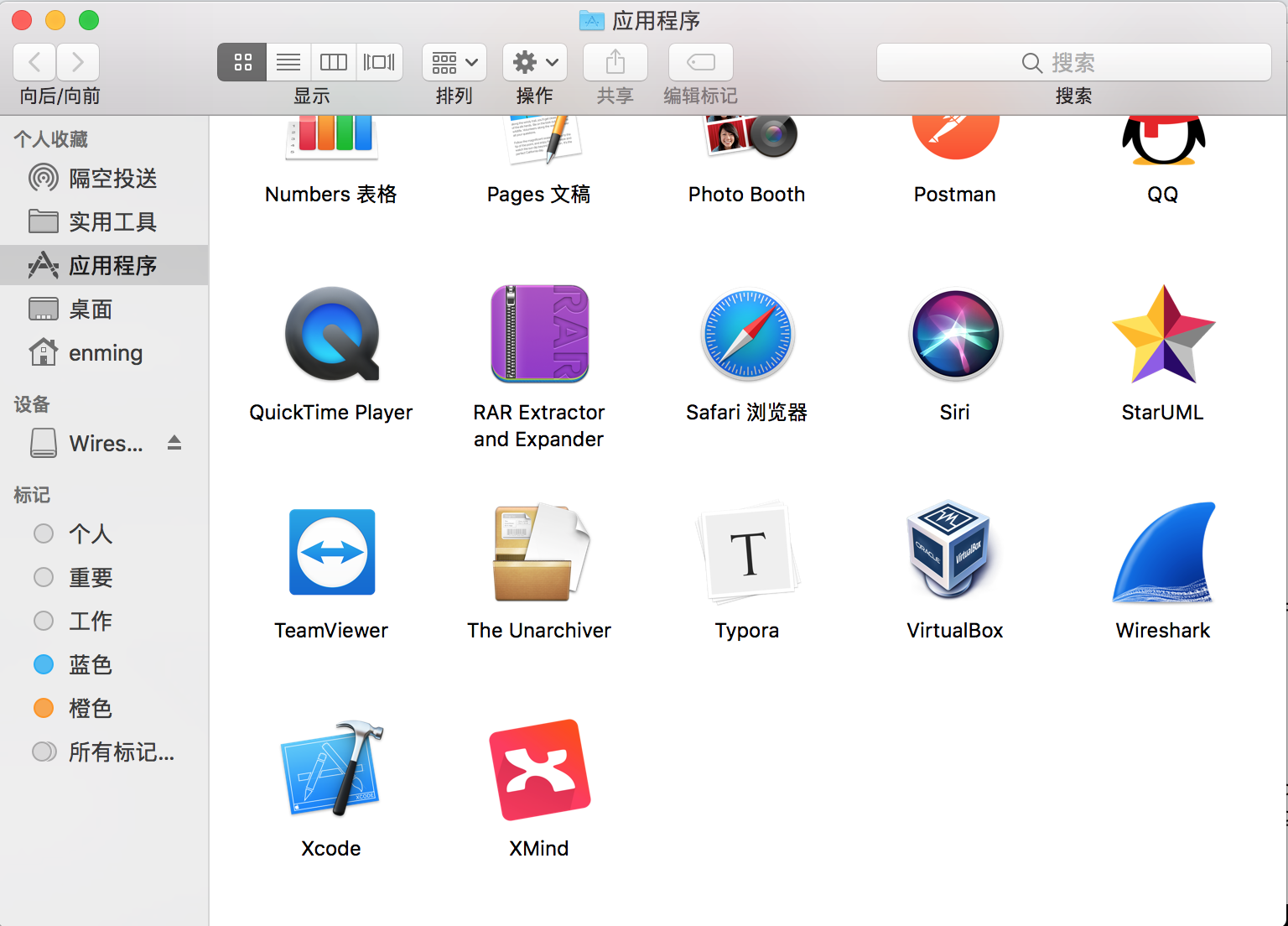Select the Siri app icon

(x=955, y=334)
